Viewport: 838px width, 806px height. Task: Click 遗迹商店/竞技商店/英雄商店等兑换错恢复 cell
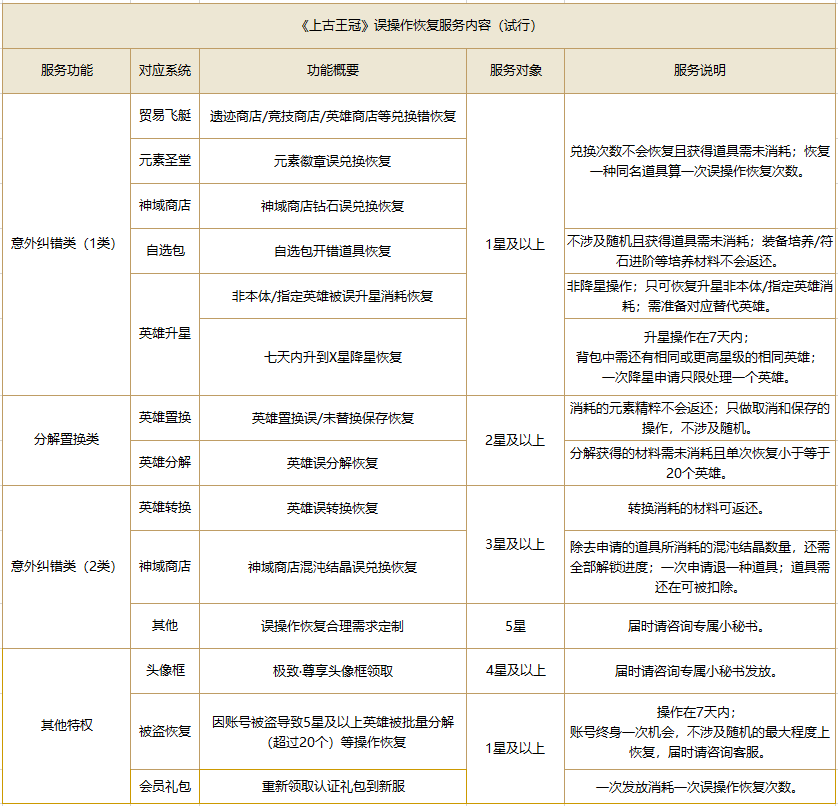point(332,116)
